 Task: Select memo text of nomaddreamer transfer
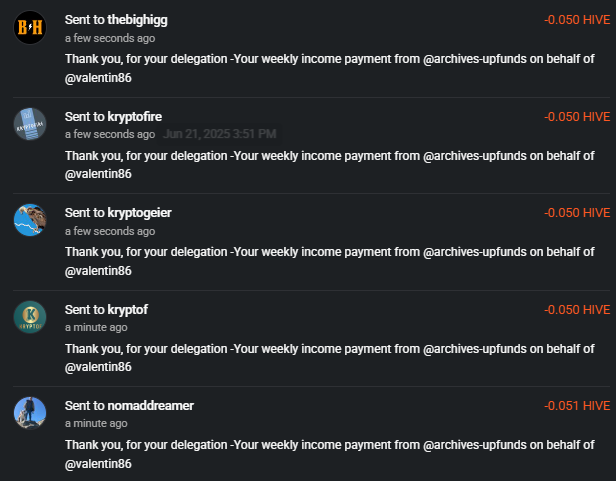(x=330, y=454)
